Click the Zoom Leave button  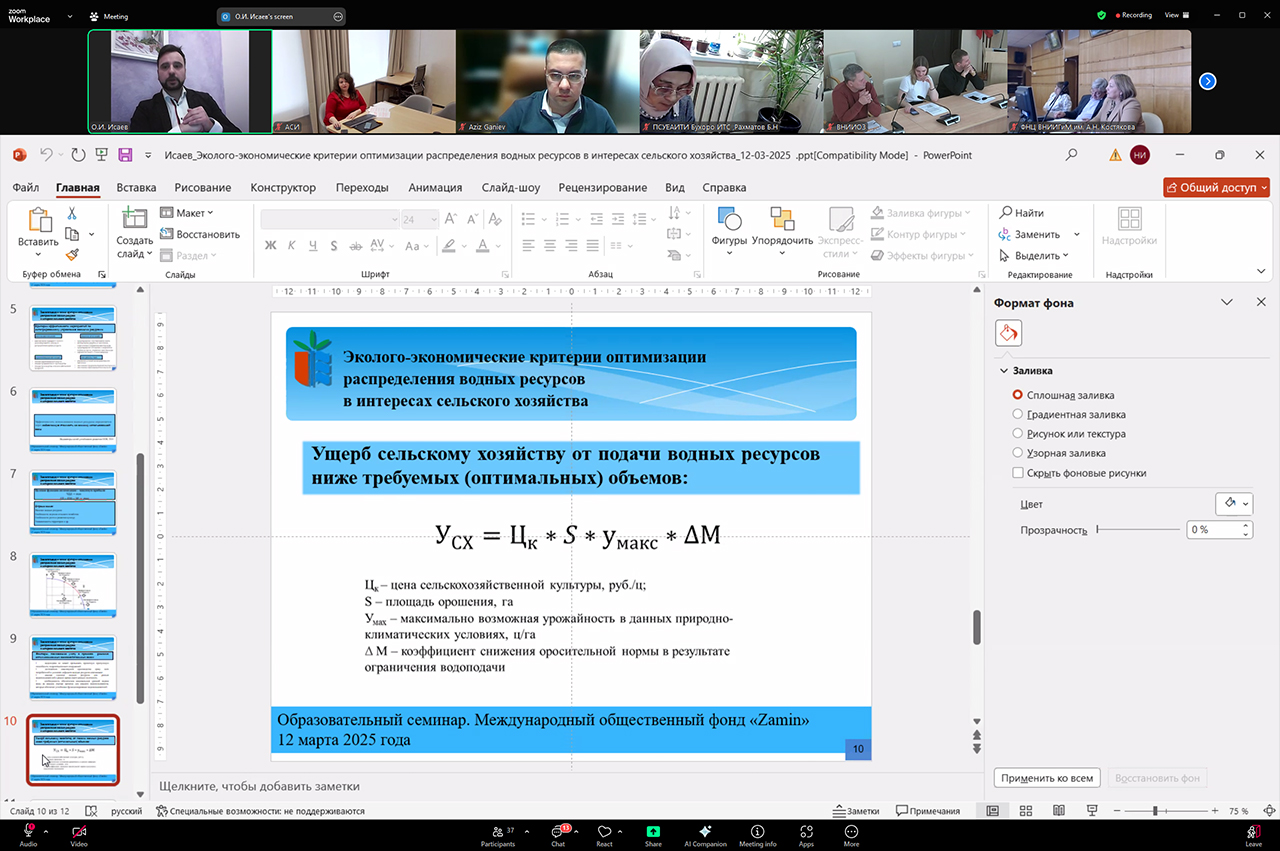click(x=1253, y=834)
